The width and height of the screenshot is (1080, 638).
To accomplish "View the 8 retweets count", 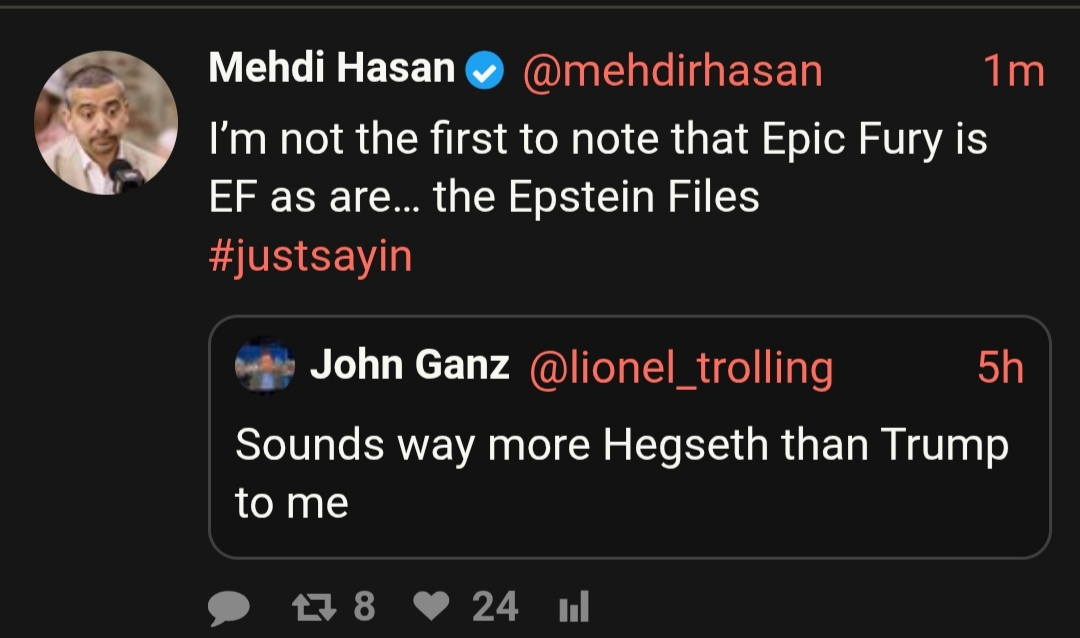I will (x=364, y=606).
